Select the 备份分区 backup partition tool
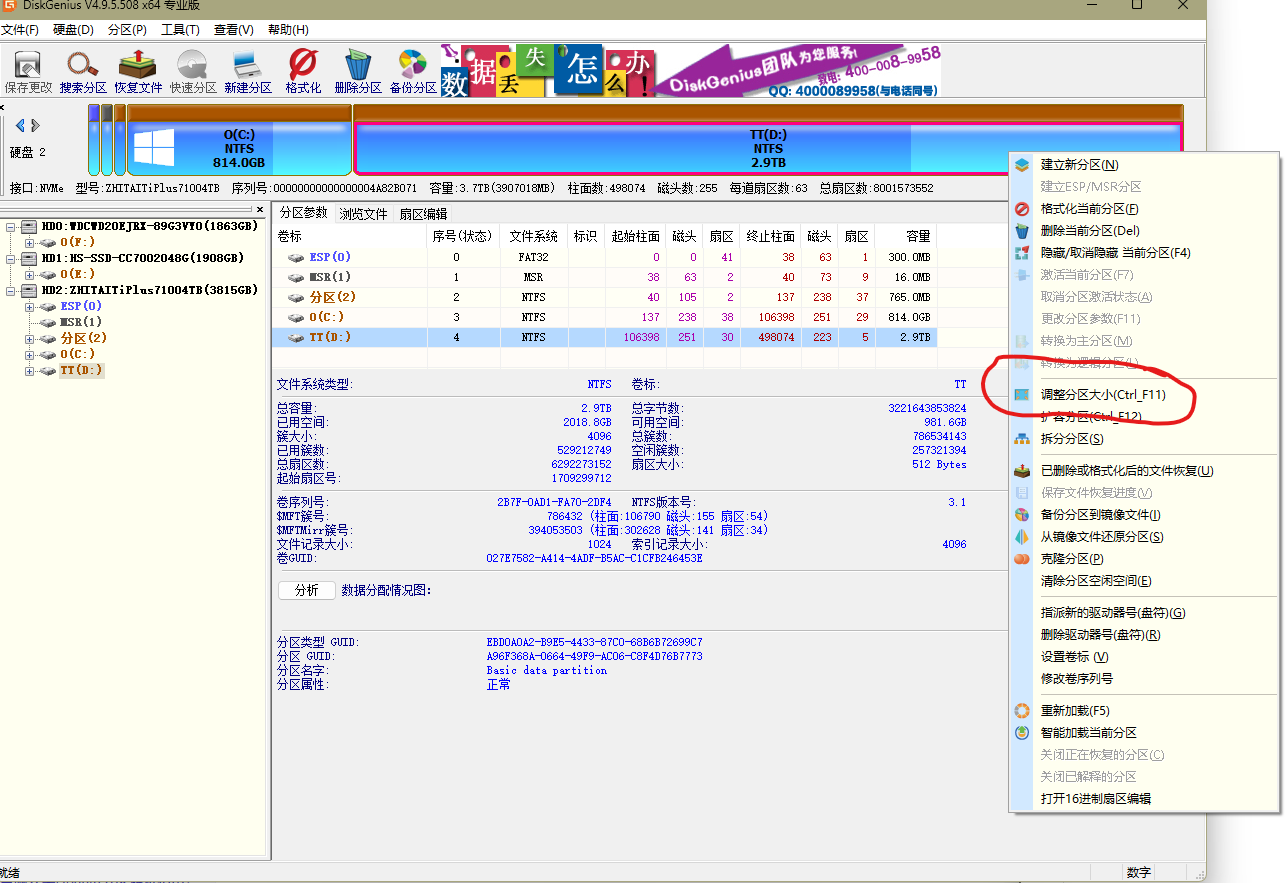This screenshot has height=883, width=1285. [x=412, y=70]
